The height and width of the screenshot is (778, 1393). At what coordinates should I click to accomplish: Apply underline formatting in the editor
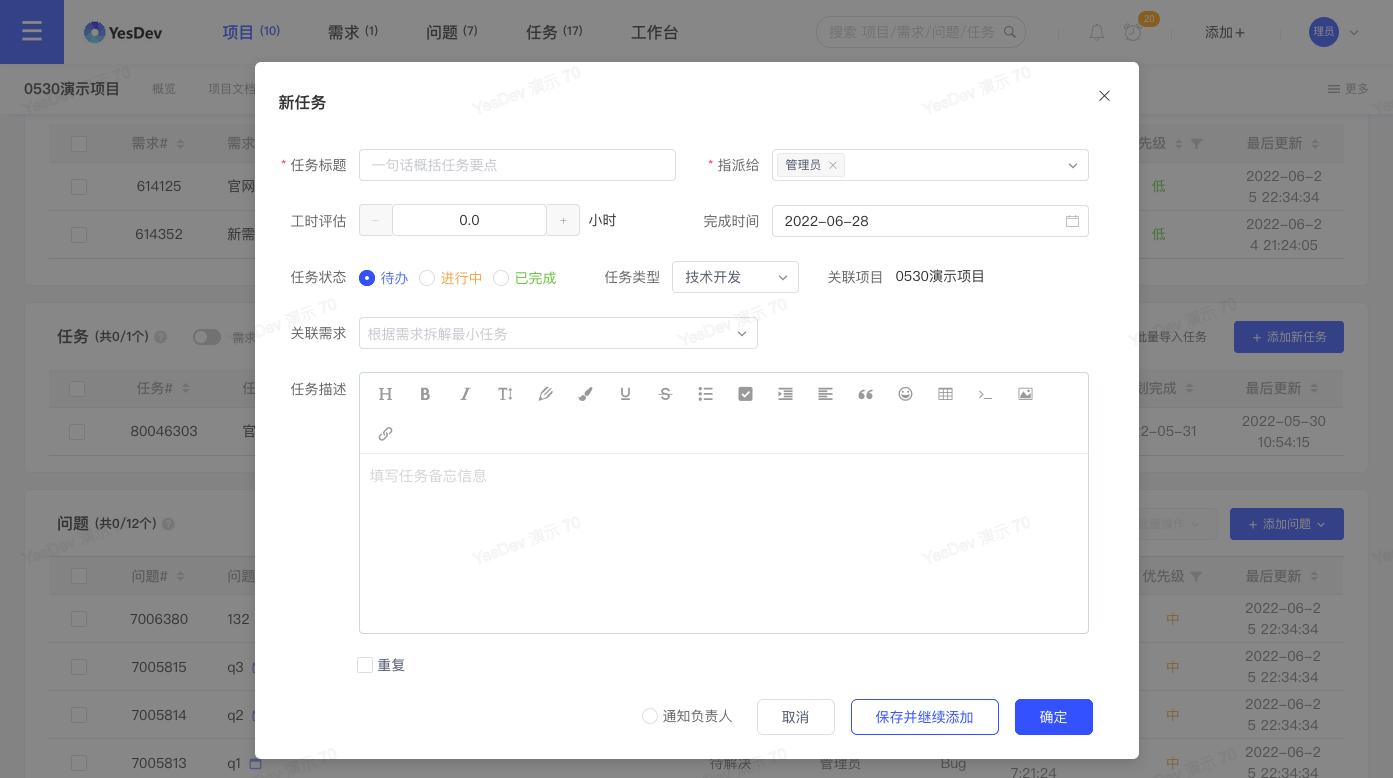pyautogui.click(x=625, y=394)
